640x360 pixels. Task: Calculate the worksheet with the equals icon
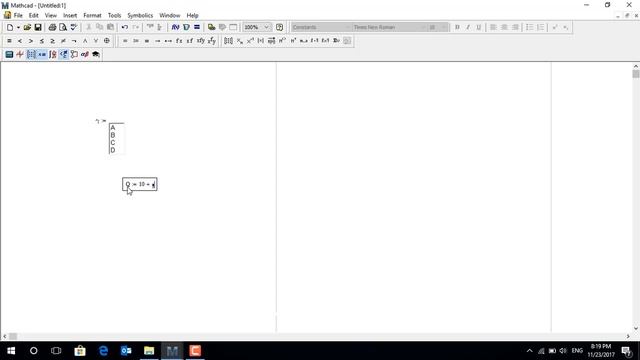click(x=197, y=27)
